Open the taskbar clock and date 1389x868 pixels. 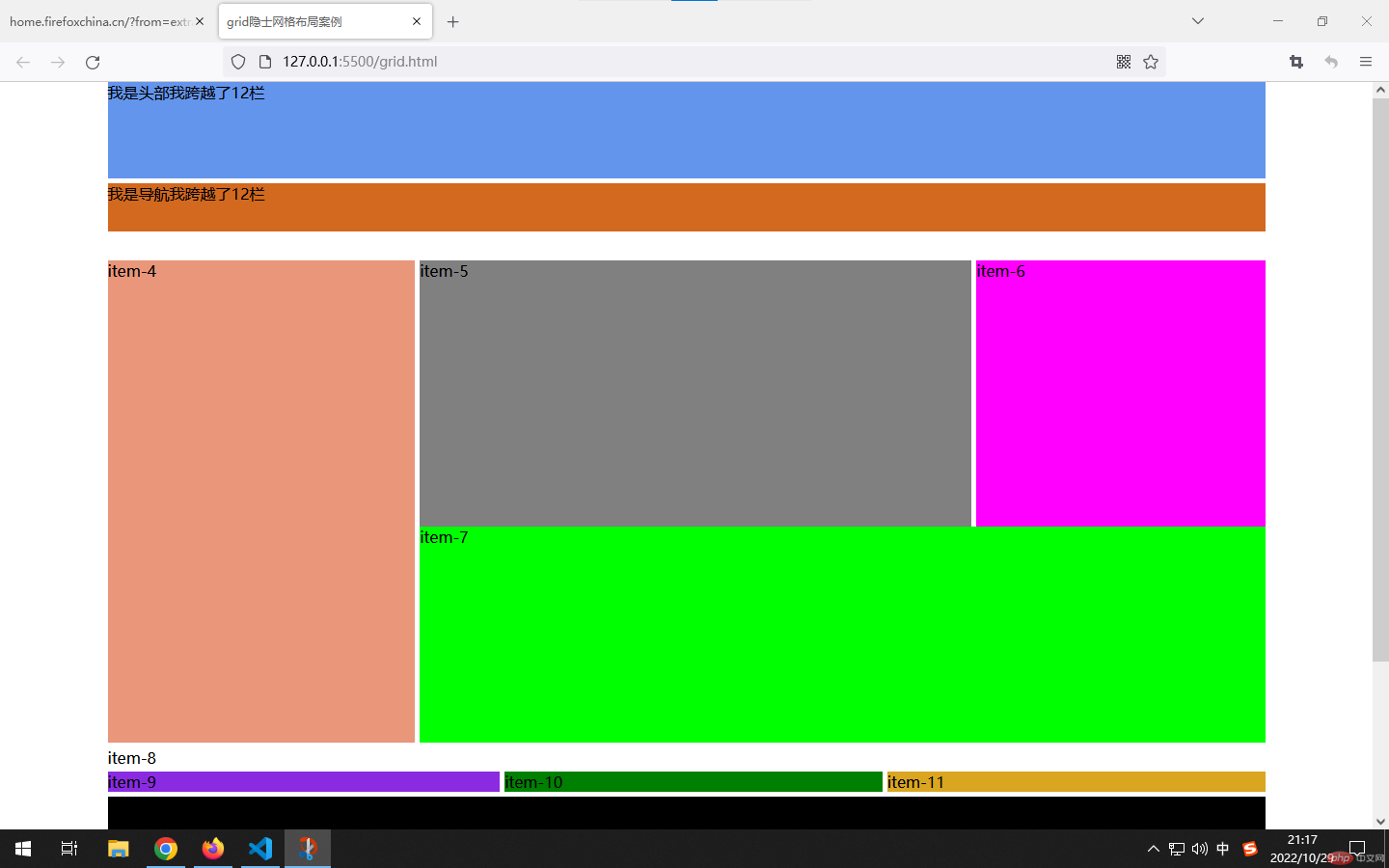[x=1302, y=849]
